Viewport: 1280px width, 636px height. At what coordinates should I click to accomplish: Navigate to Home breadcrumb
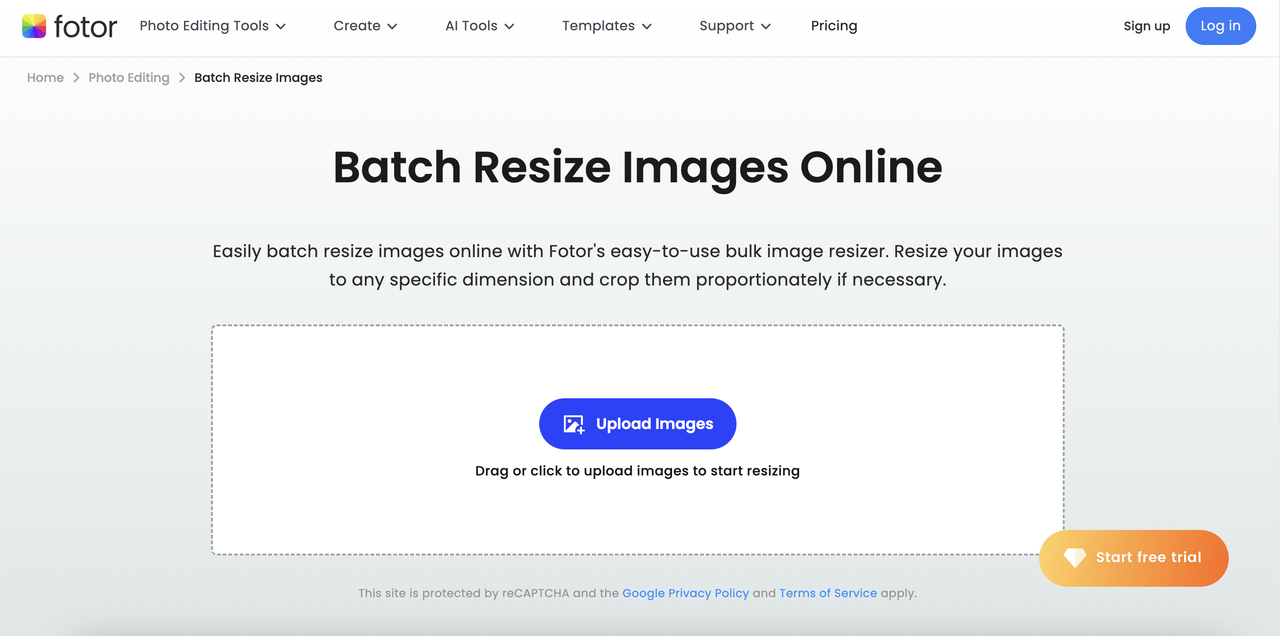click(x=45, y=78)
